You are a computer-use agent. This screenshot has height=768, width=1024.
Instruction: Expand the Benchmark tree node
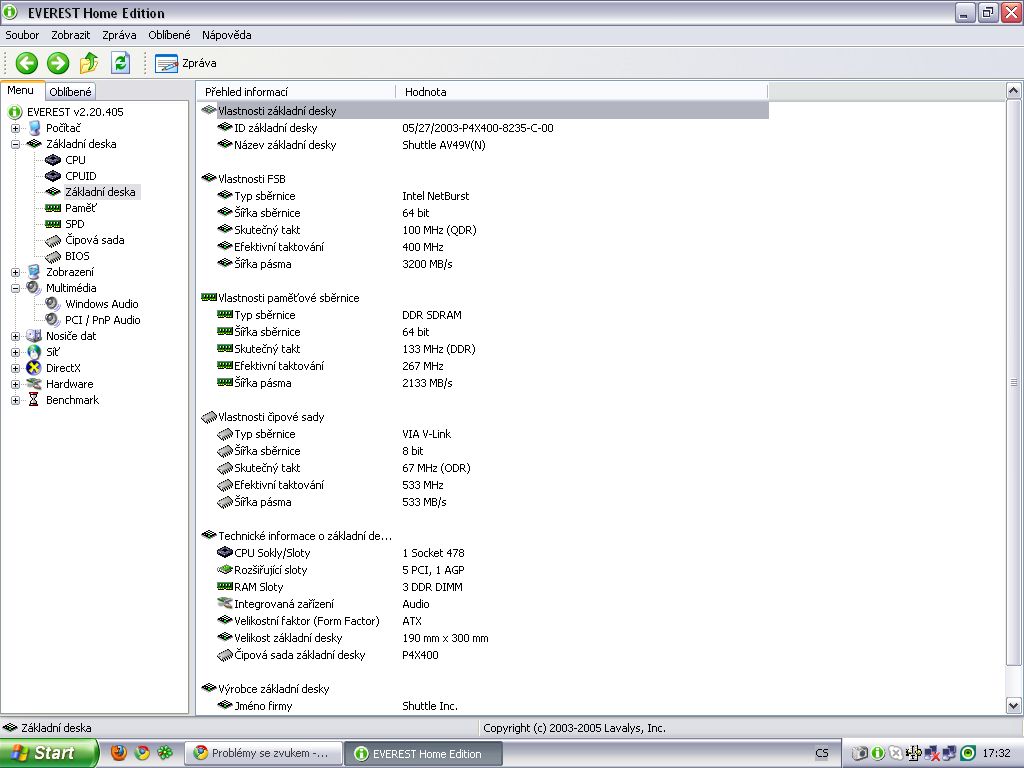tap(16, 400)
